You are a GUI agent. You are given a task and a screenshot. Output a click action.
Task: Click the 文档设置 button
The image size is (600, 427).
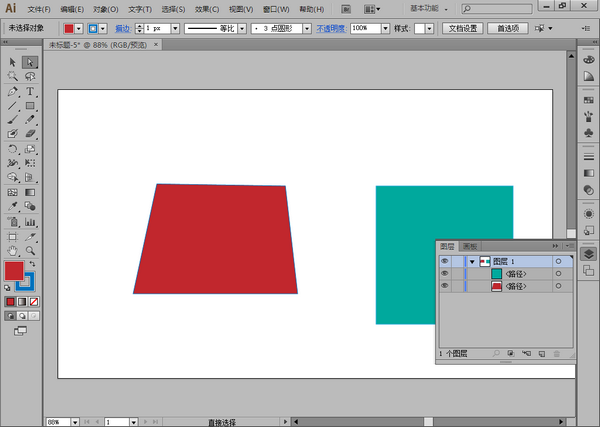tap(463, 28)
